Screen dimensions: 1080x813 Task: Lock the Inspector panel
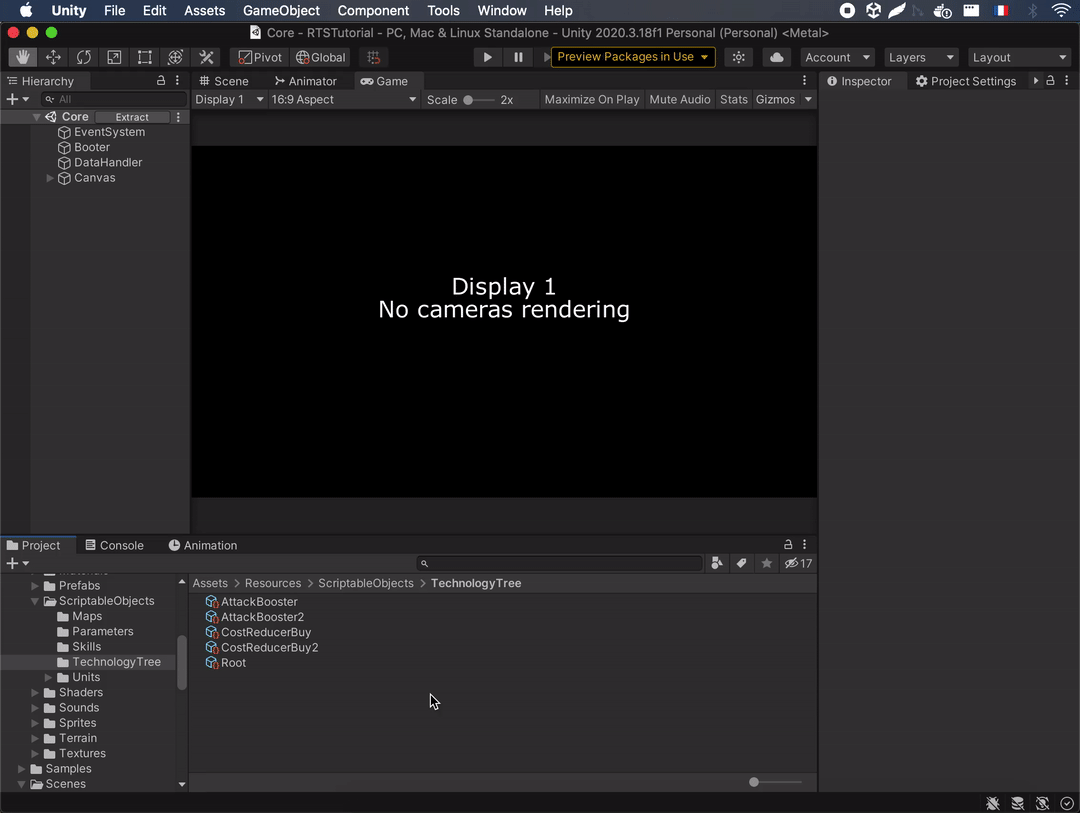(1050, 81)
